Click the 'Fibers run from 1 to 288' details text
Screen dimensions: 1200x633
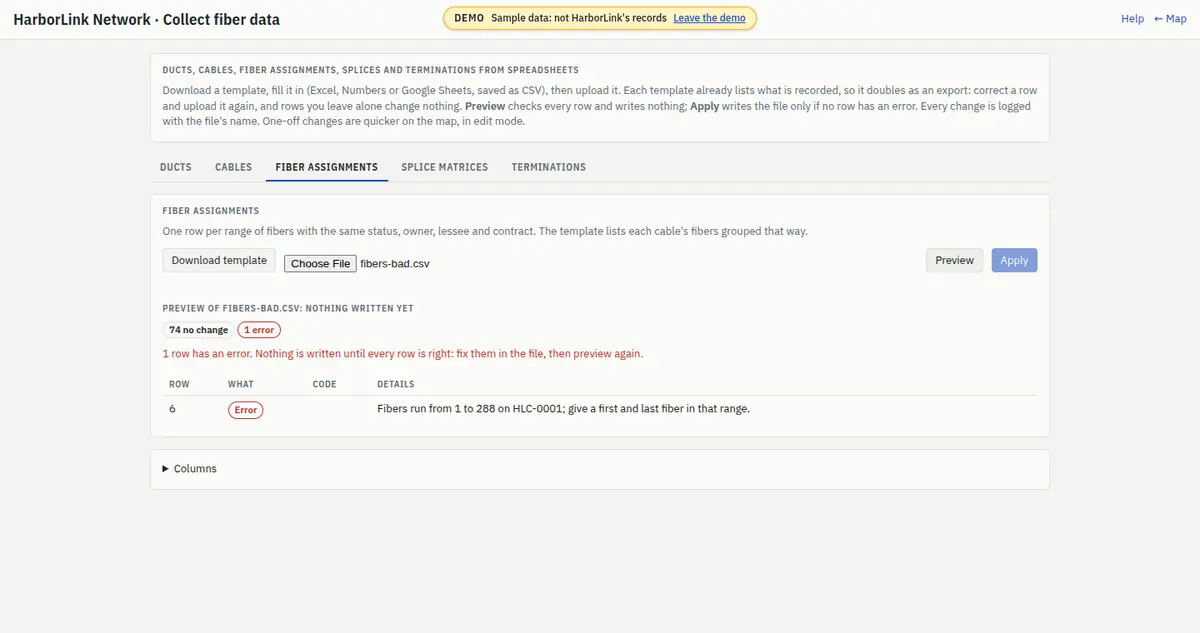pos(563,409)
